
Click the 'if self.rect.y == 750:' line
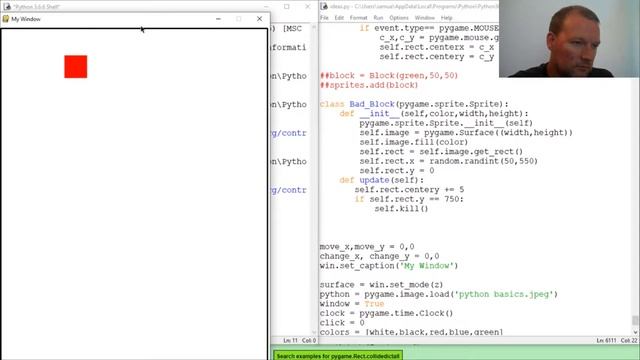pos(409,199)
